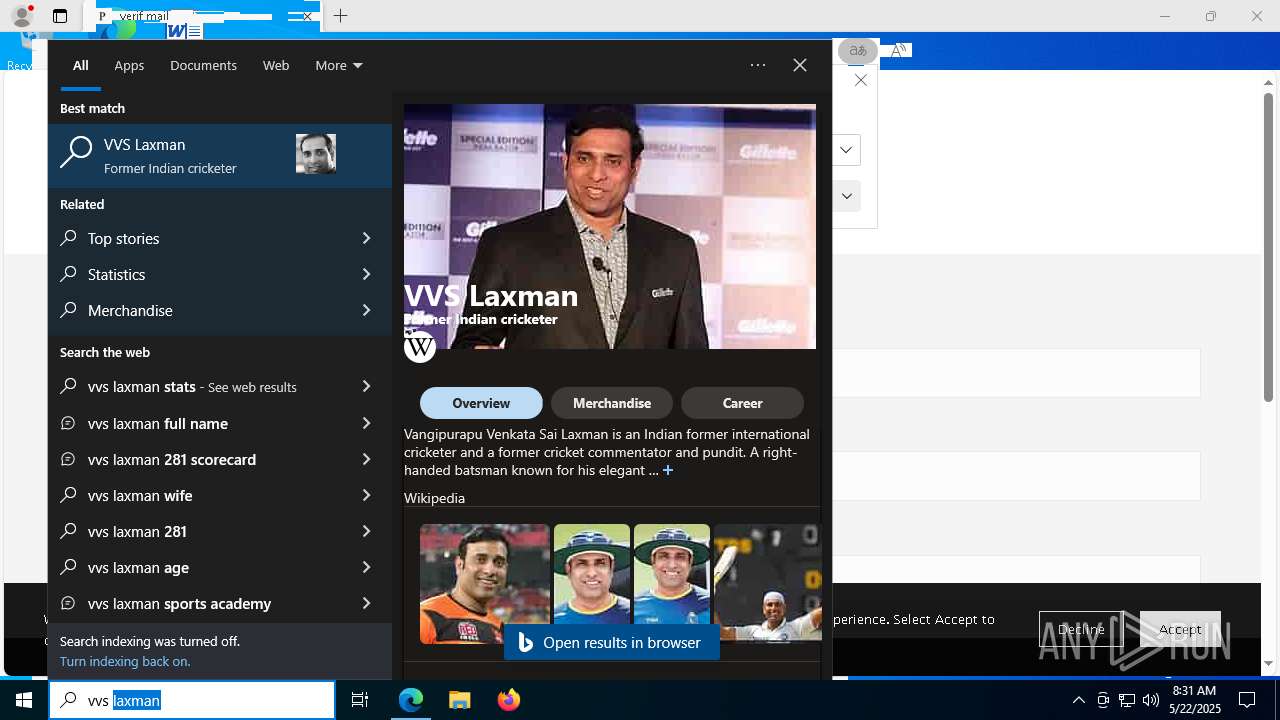Expand arrow beside 'vvs laxman sports academy'
Viewport: 1280px width, 720px height.
[366, 603]
